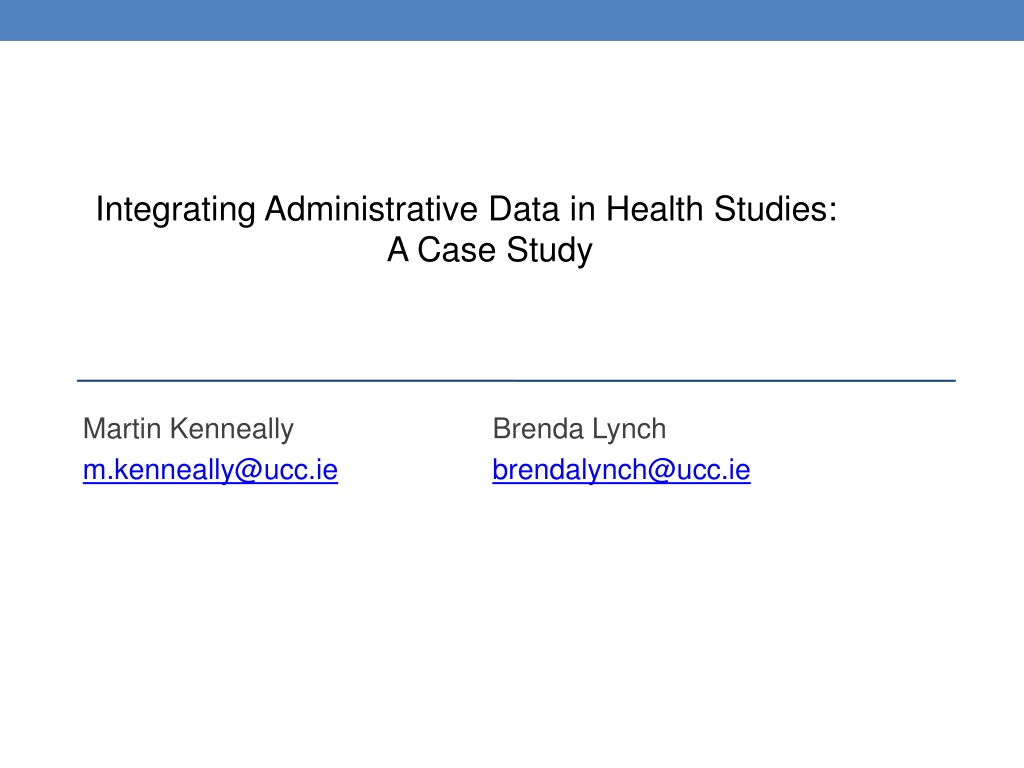1024x768 pixels.
Task: Click the first name Brenda
Action: (x=538, y=429)
